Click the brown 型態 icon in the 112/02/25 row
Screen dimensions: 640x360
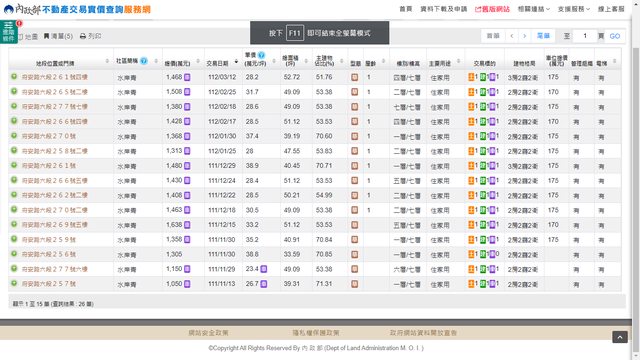[354, 92]
